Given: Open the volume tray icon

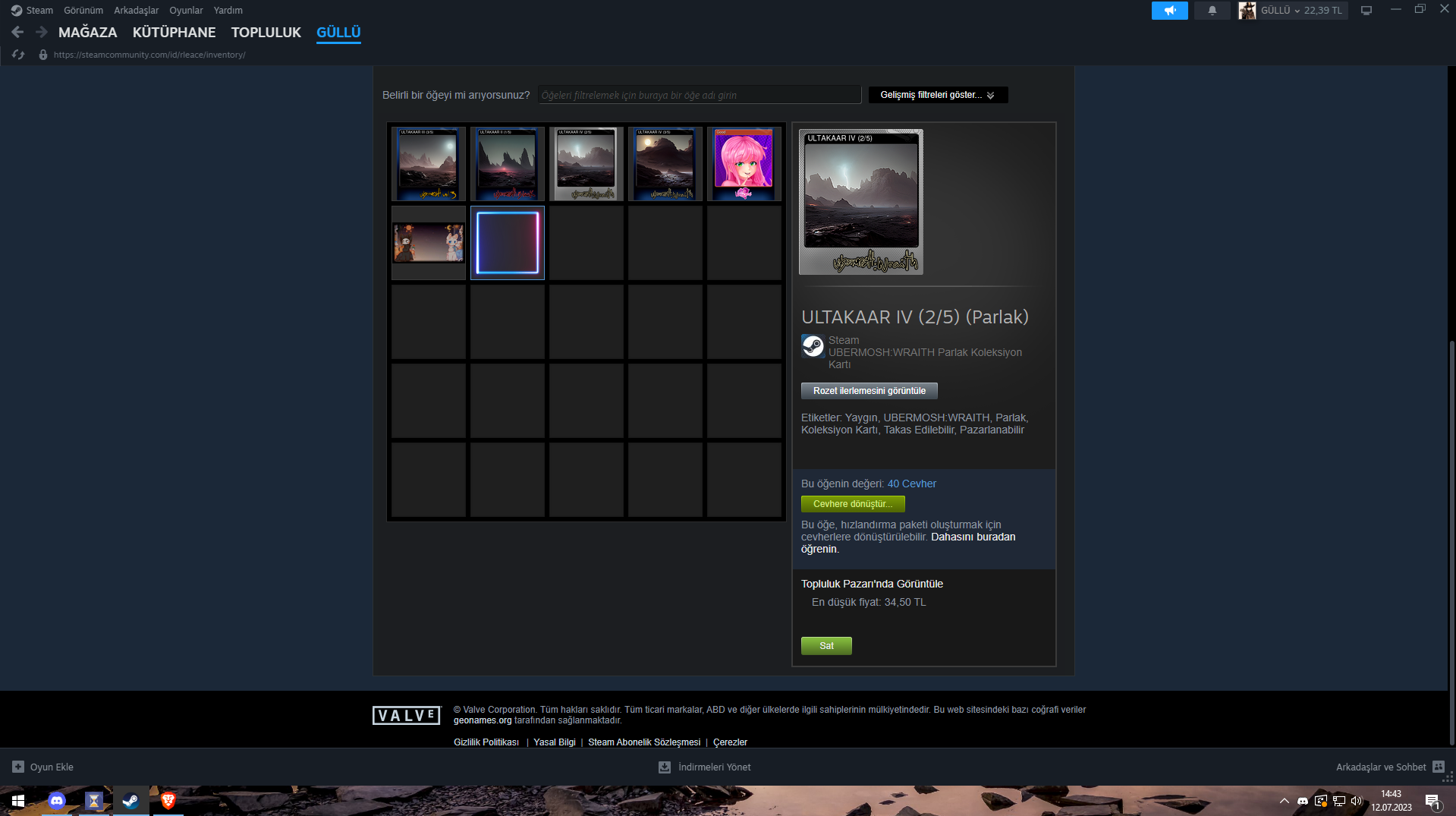Looking at the screenshot, I should coord(1357,801).
